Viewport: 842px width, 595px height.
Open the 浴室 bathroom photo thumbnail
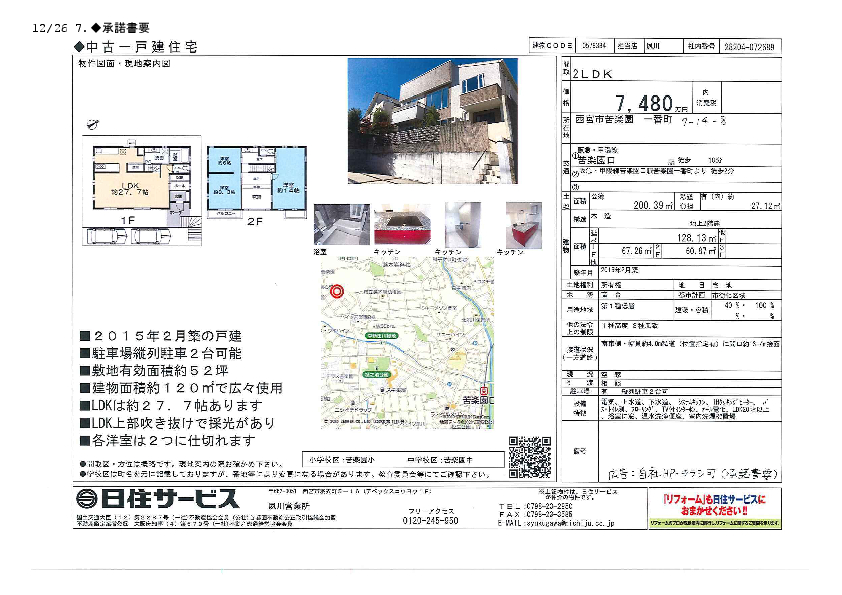pos(334,225)
